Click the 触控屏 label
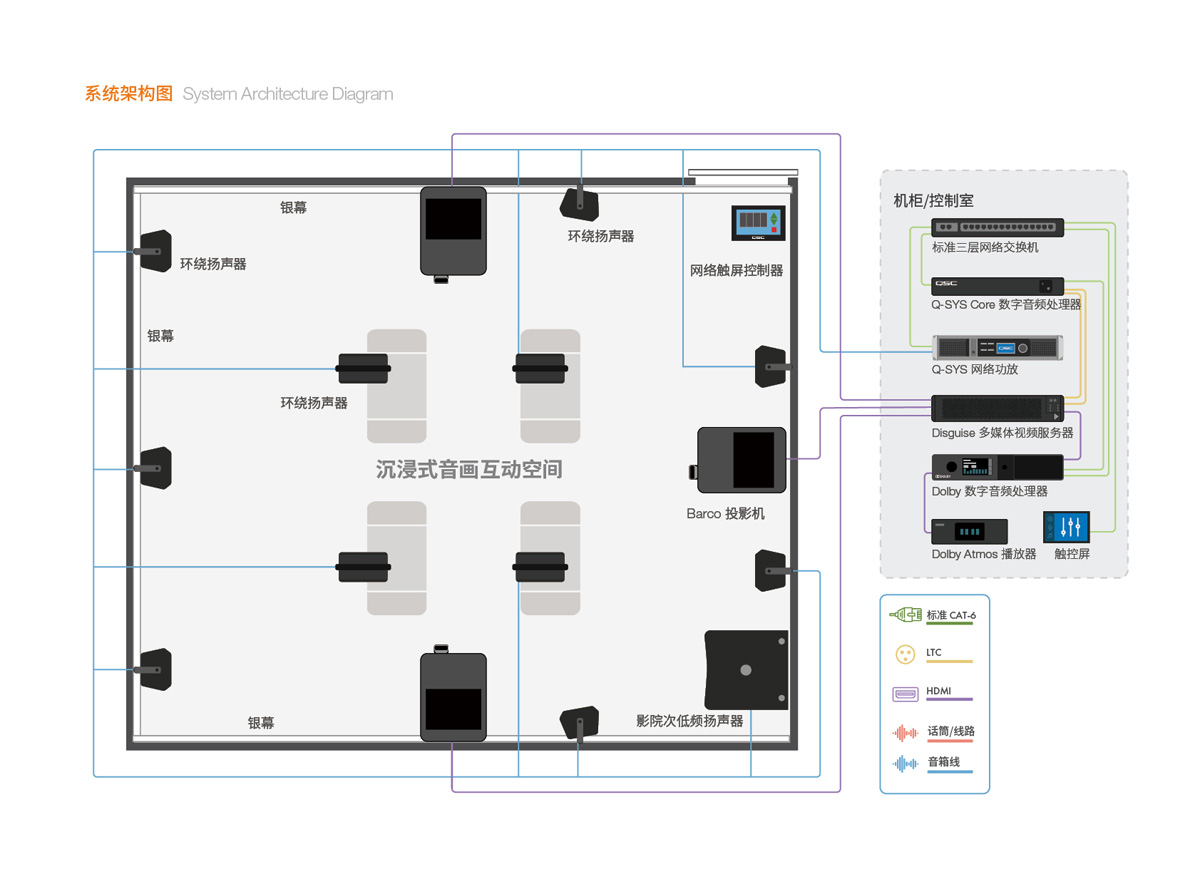The height and width of the screenshot is (884, 1200). [x=1072, y=554]
